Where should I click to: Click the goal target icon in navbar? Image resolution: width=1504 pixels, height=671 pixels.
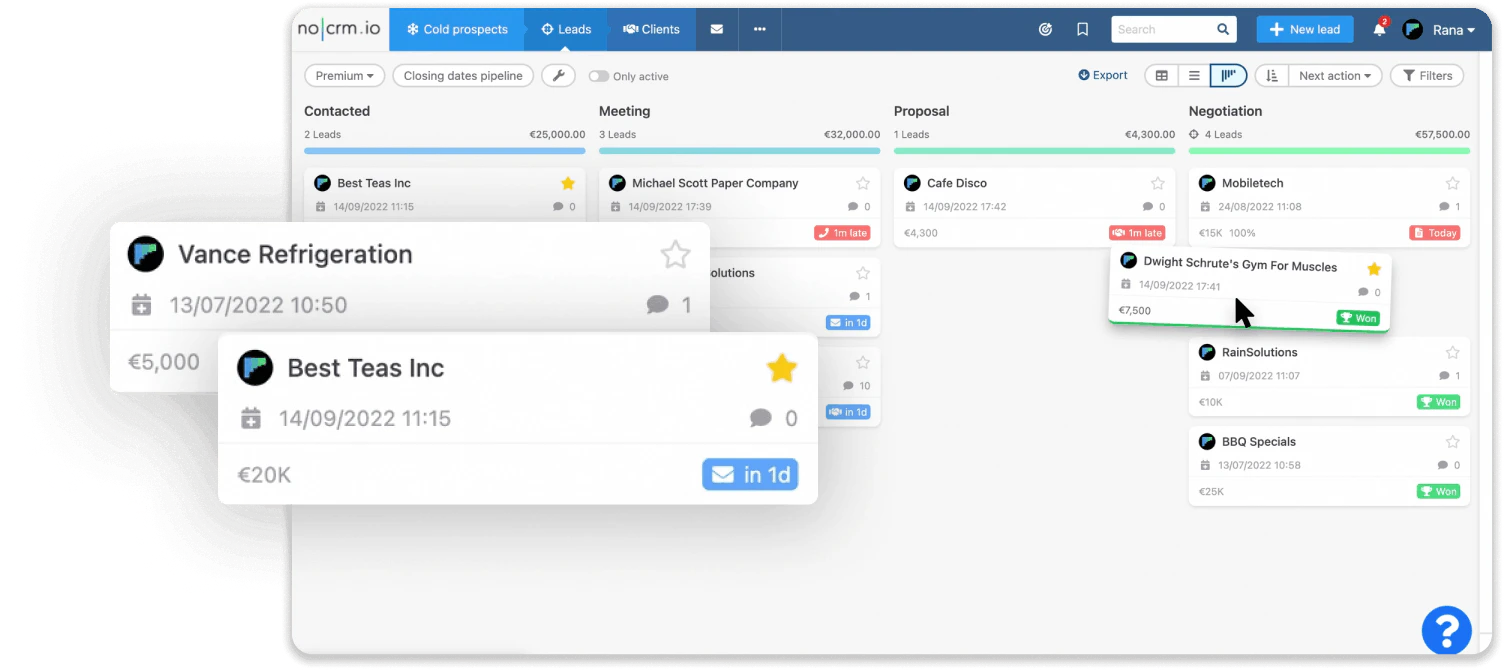pyautogui.click(x=1046, y=30)
